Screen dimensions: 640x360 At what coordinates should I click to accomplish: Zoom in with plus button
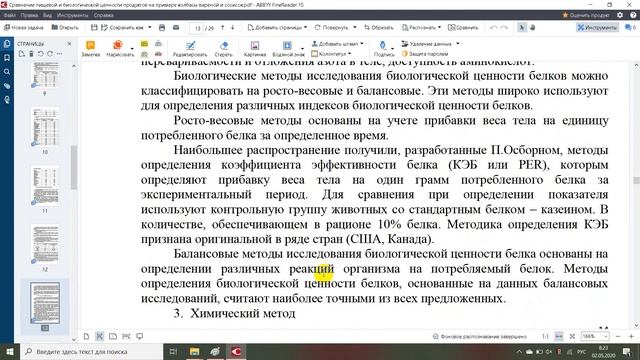631,336
